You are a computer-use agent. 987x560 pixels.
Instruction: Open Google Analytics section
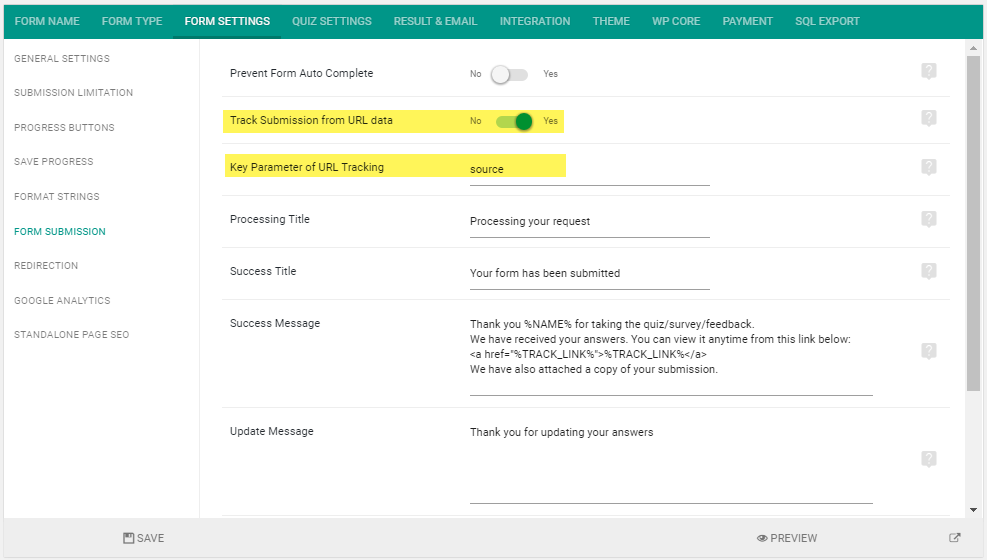tap(62, 301)
